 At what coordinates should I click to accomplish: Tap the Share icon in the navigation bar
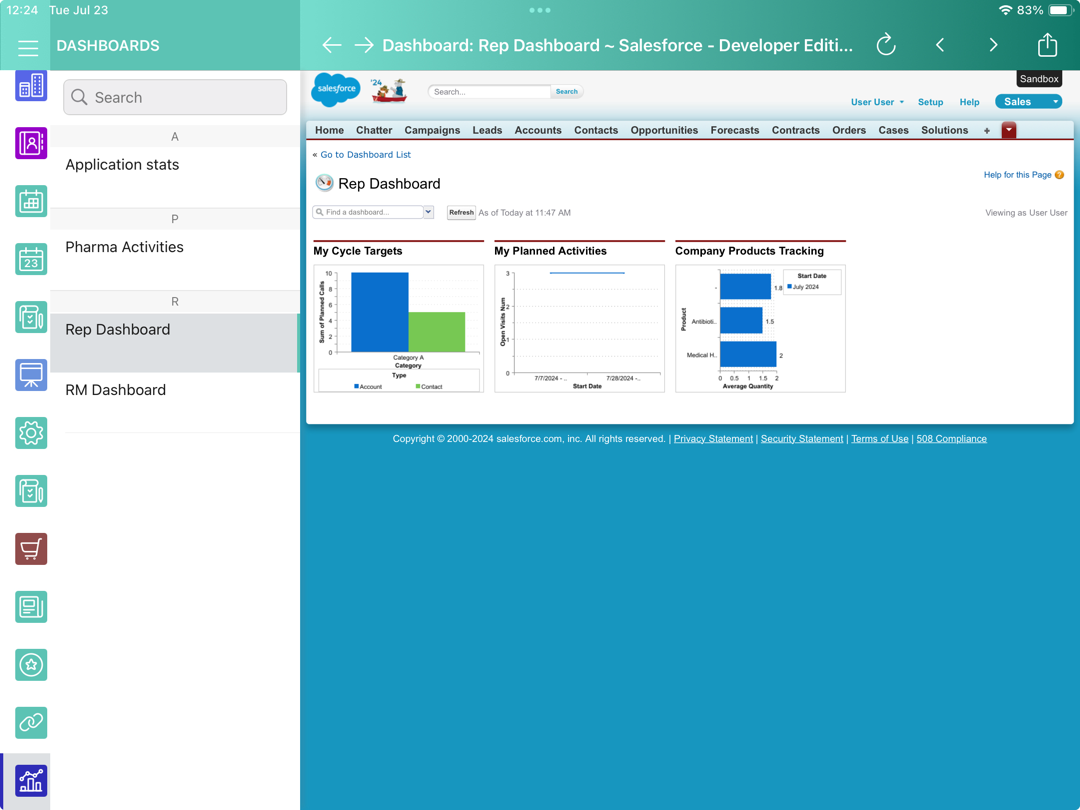(x=1046, y=44)
